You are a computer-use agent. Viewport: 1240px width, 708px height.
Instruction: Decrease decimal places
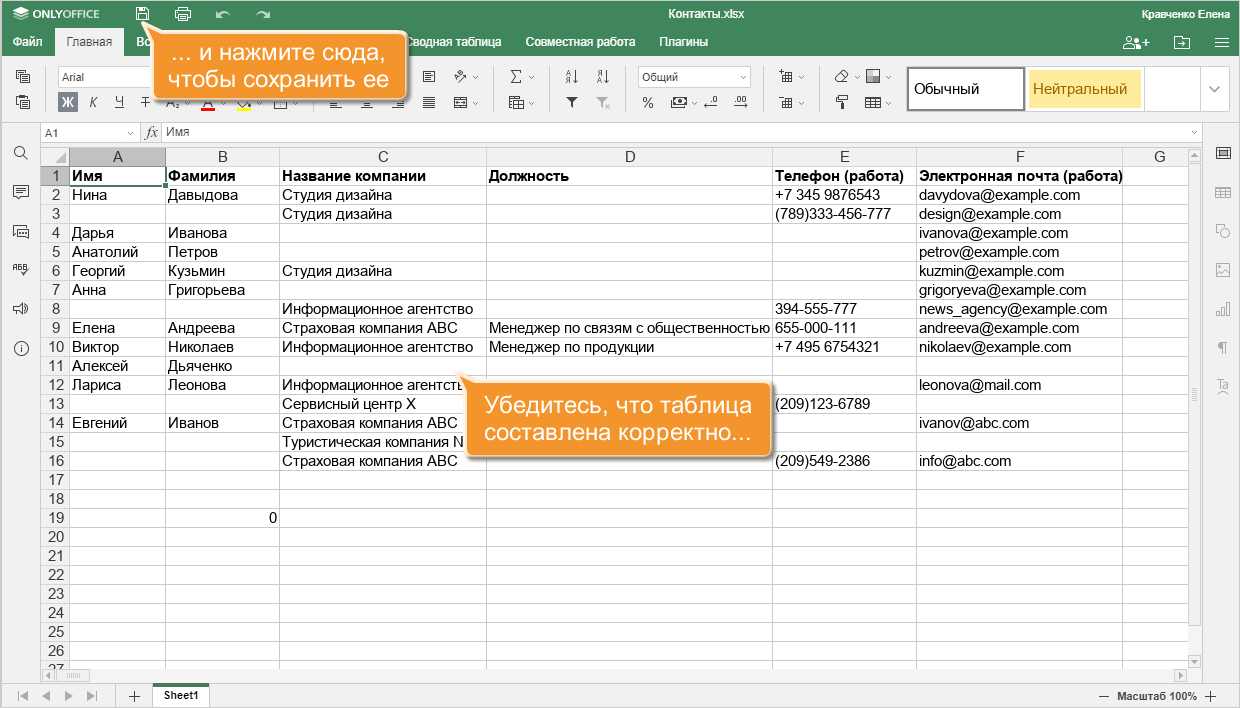click(x=711, y=102)
